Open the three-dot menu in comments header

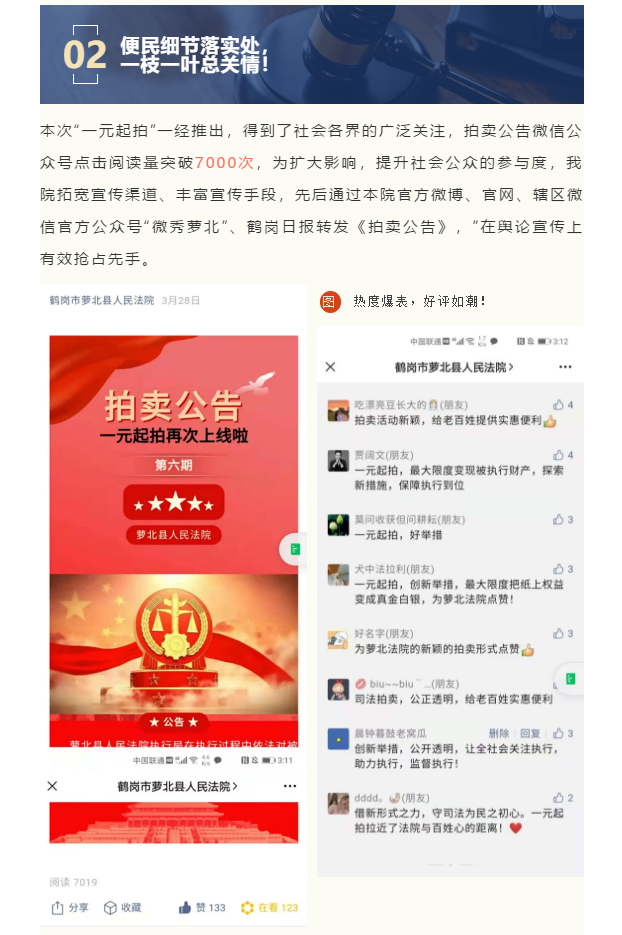coord(565,367)
